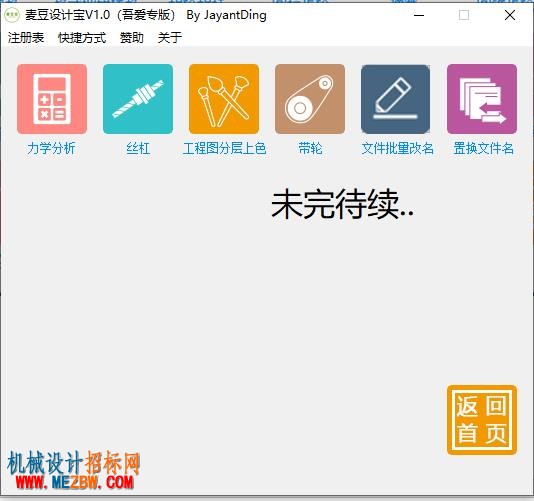The height and width of the screenshot is (501, 534).
Task: Launch 置换文件名 file swap icon
Action: (482, 99)
